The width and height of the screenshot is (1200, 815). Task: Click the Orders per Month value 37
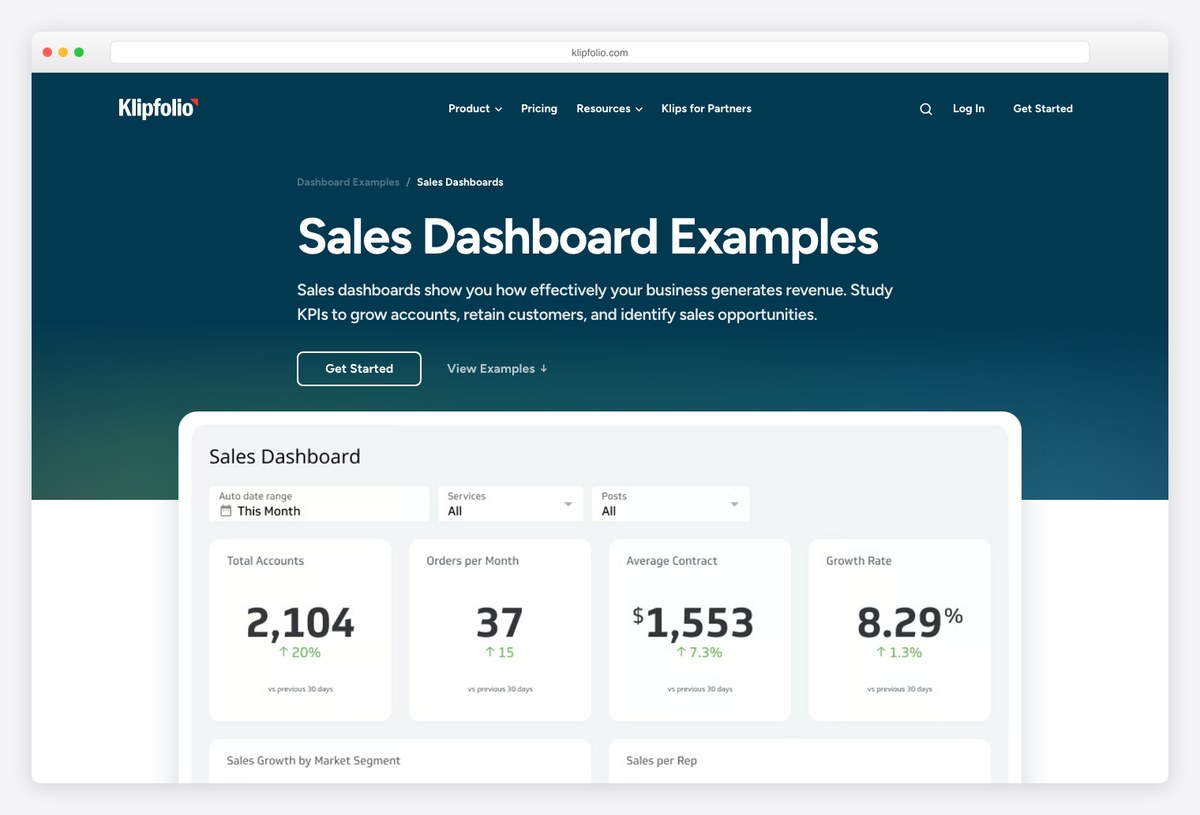(500, 623)
